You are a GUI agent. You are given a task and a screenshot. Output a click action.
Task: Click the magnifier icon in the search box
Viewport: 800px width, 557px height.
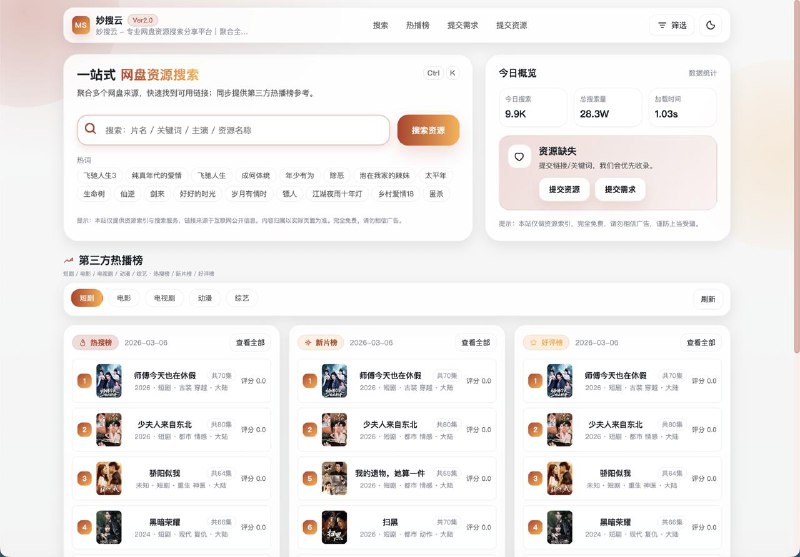[91, 129]
